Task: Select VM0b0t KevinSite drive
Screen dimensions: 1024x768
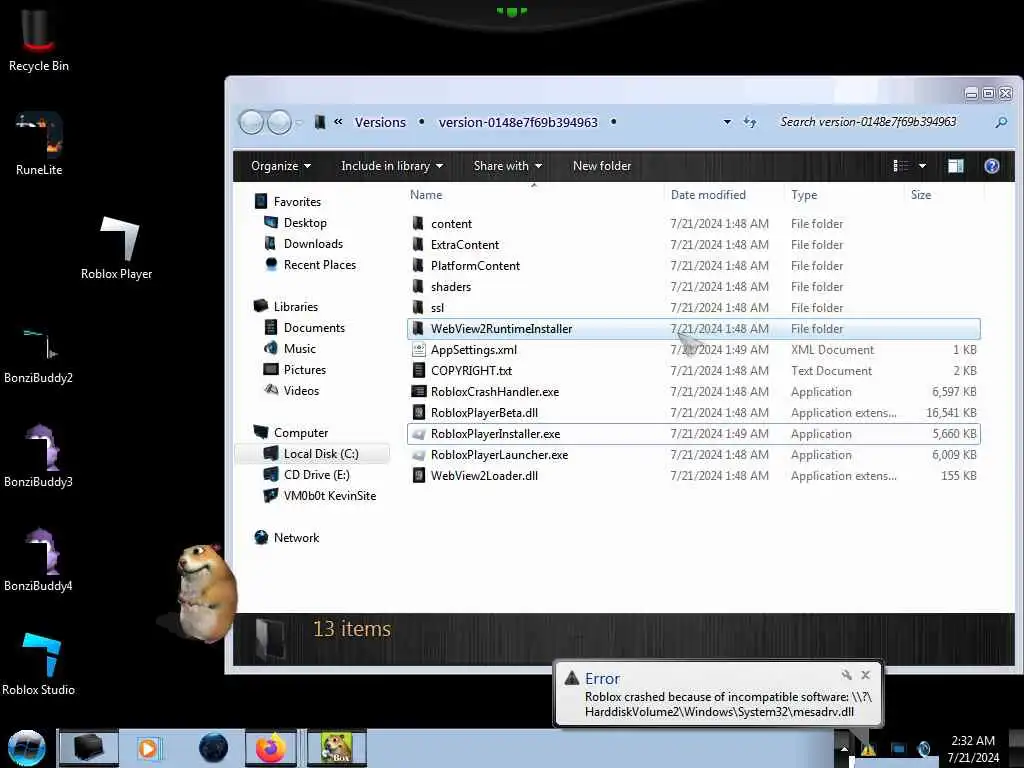Action: [319, 496]
